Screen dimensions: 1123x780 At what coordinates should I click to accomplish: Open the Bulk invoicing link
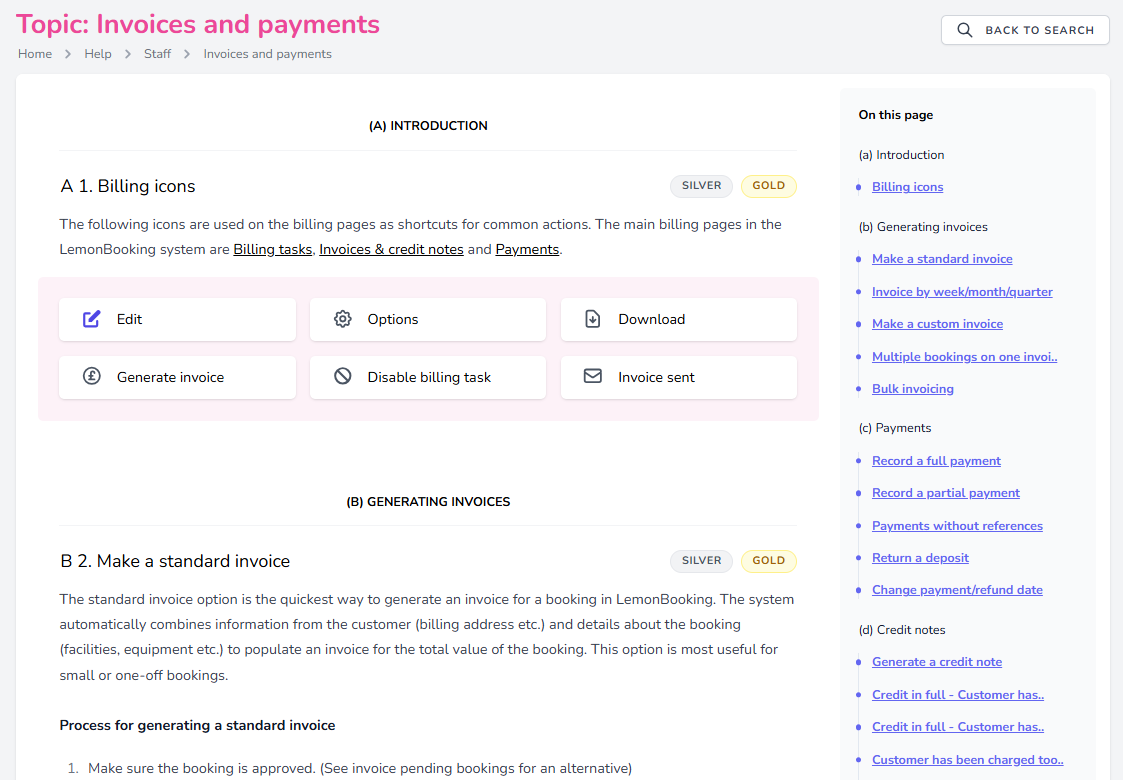912,388
